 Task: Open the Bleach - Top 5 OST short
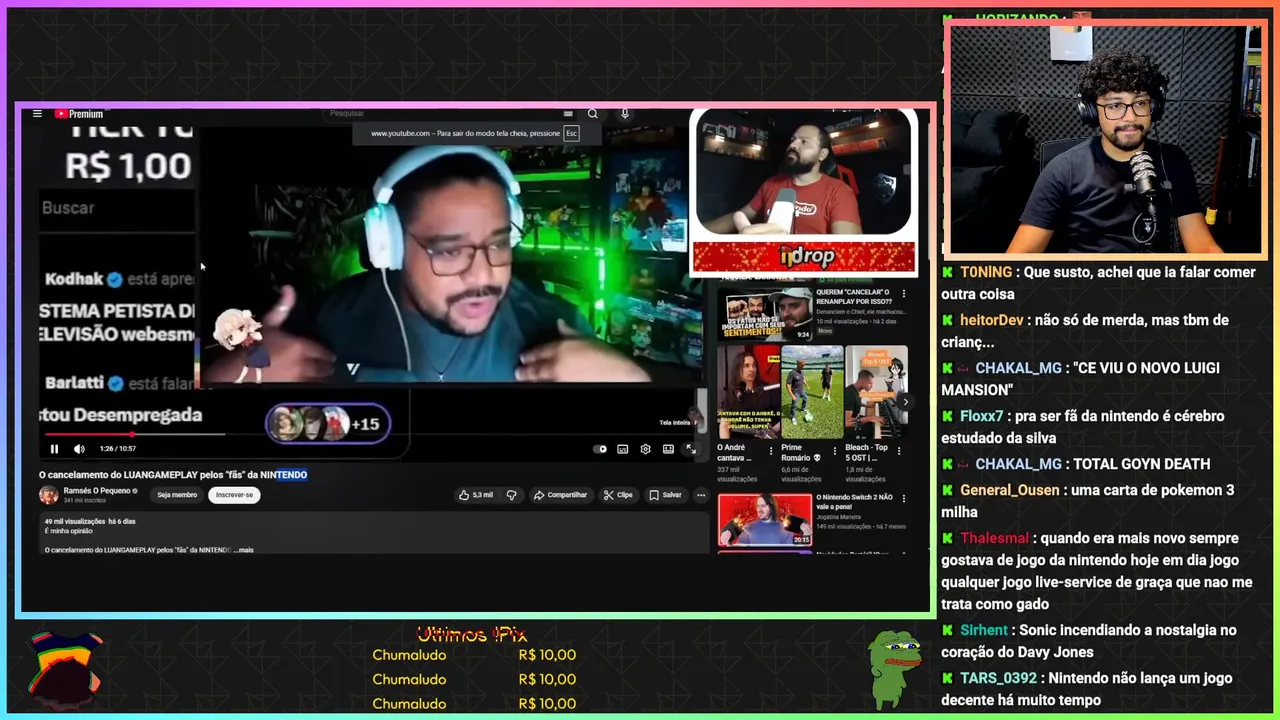[875, 393]
